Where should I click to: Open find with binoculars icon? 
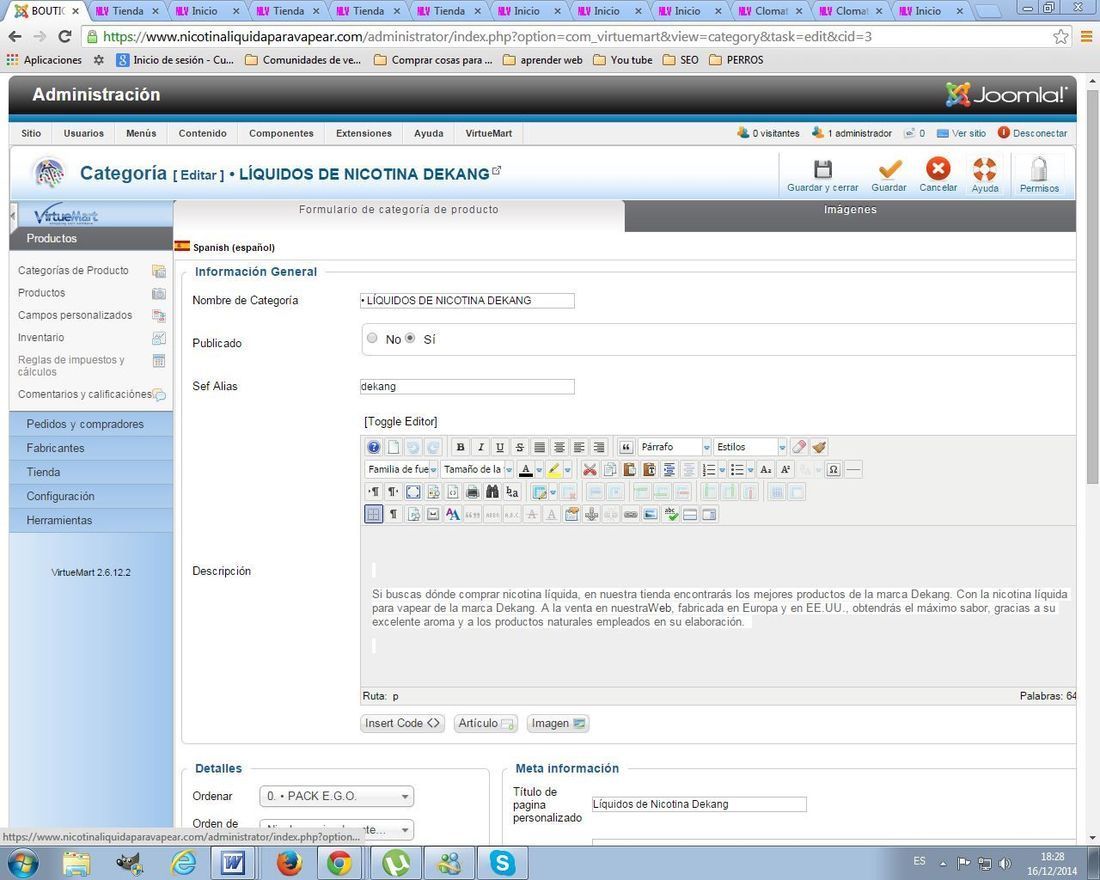coord(492,492)
